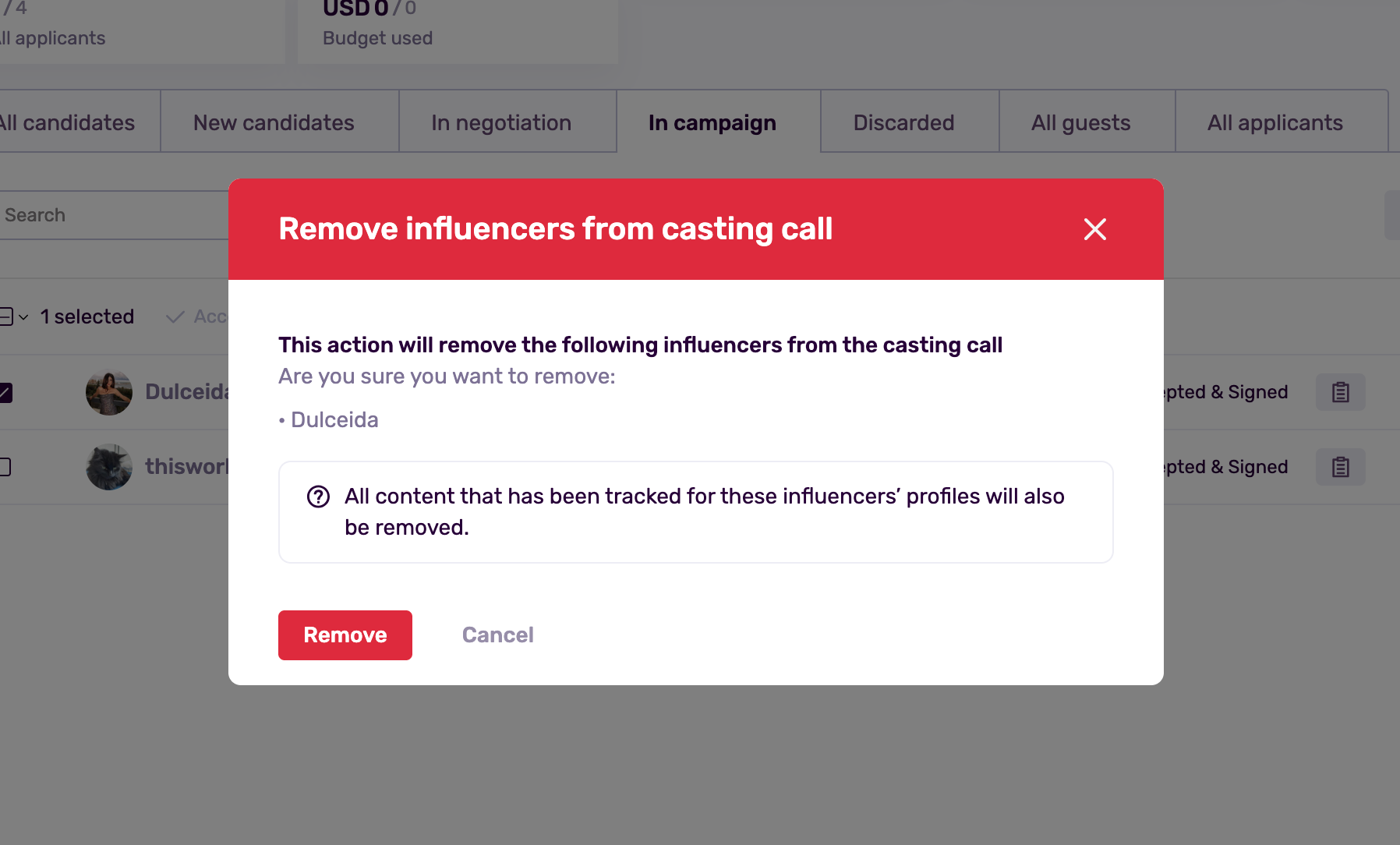Expand the selection dropdown chevron

[23, 317]
